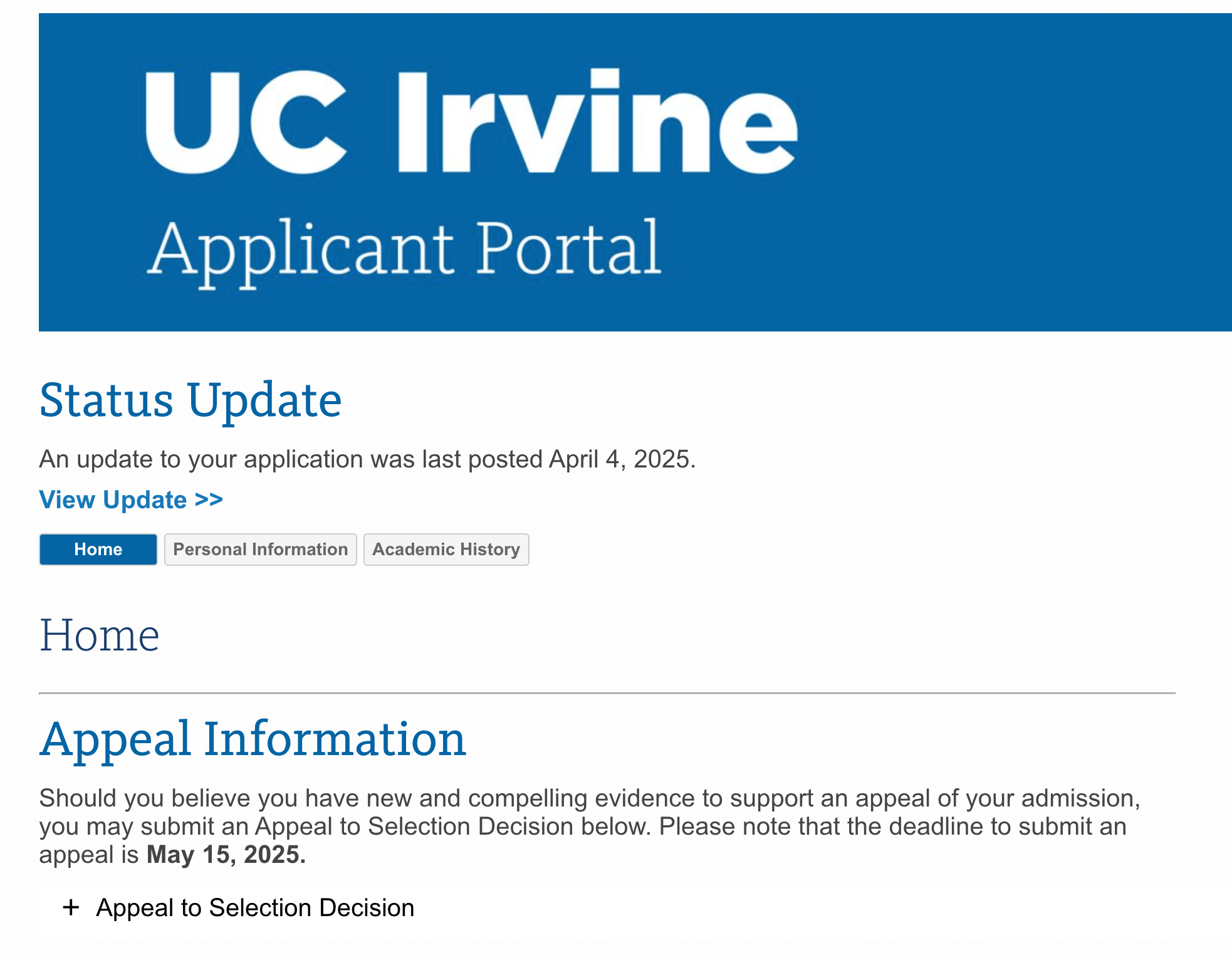
Task: Open the application status update
Action: [x=131, y=499]
